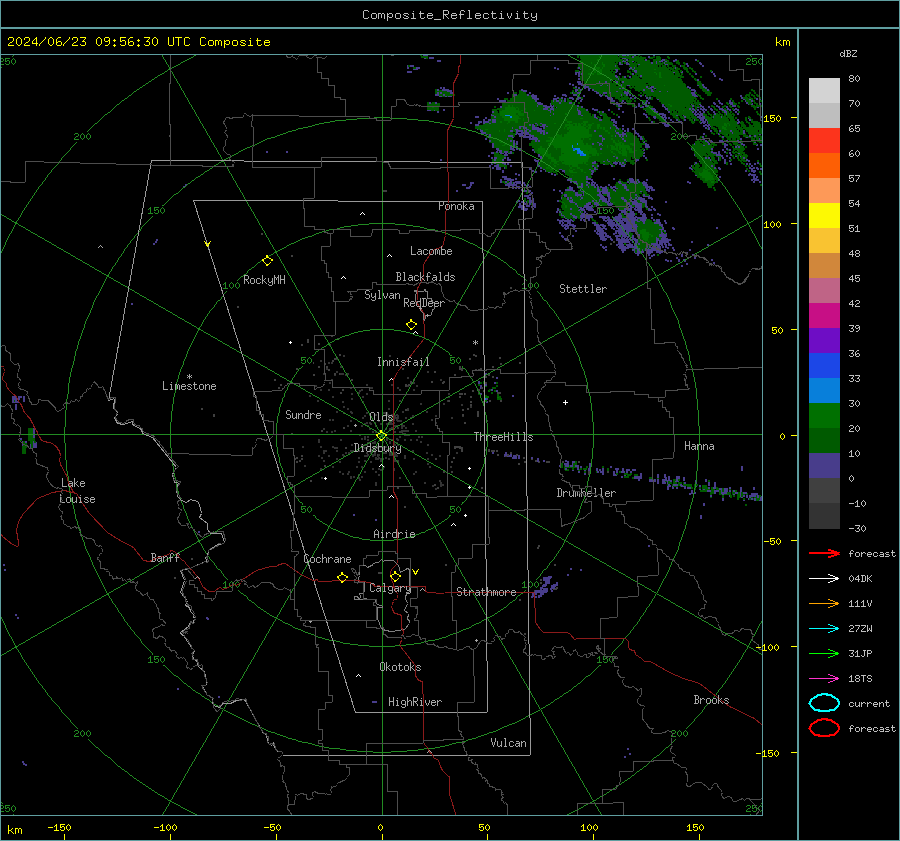Click the red 60-65 dBZ swatch

pos(824,141)
